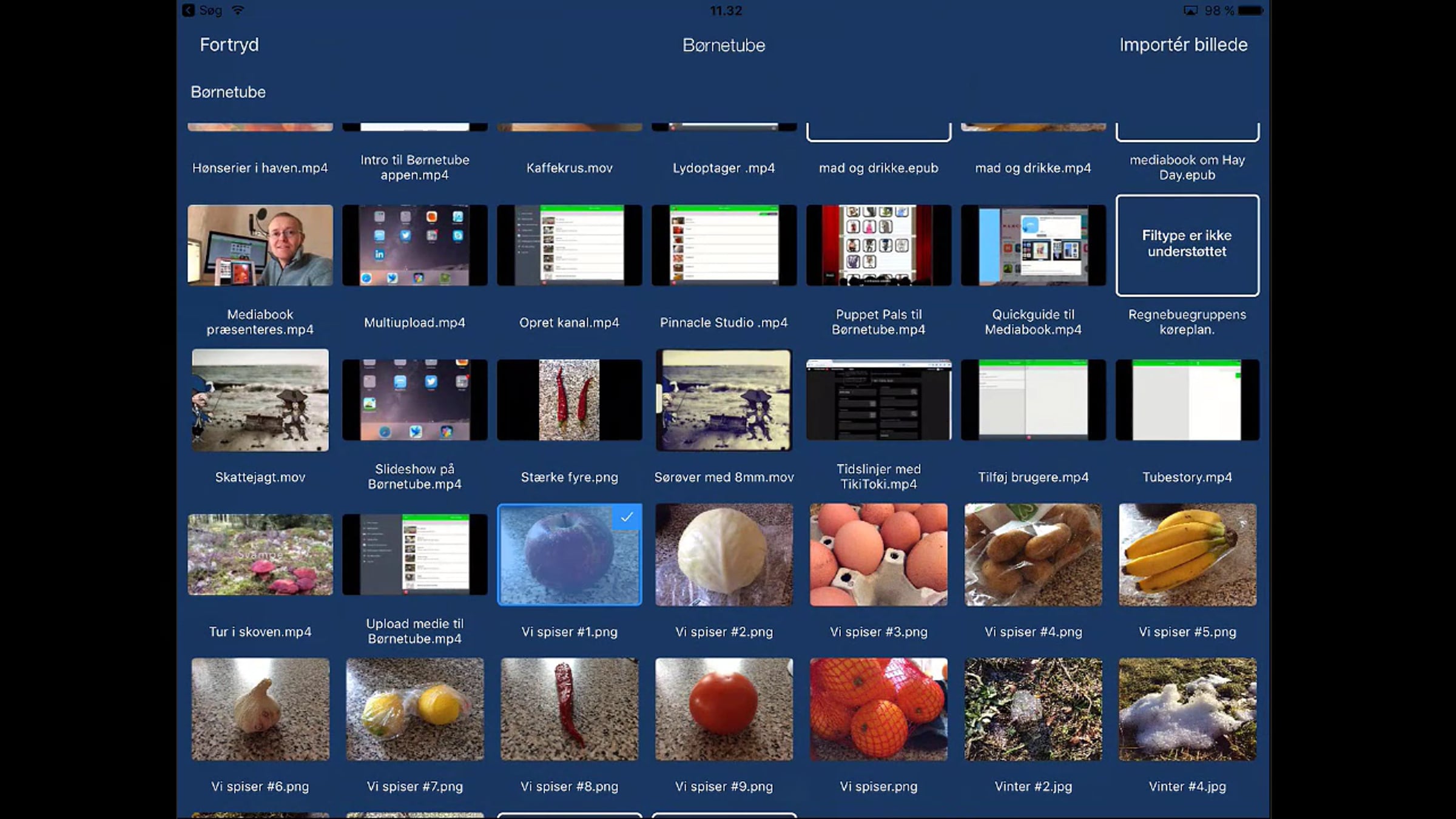Open Quickguide til Mediabook.mp4 thumbnail
The image size is (1456, 819).
(1033, 245)
